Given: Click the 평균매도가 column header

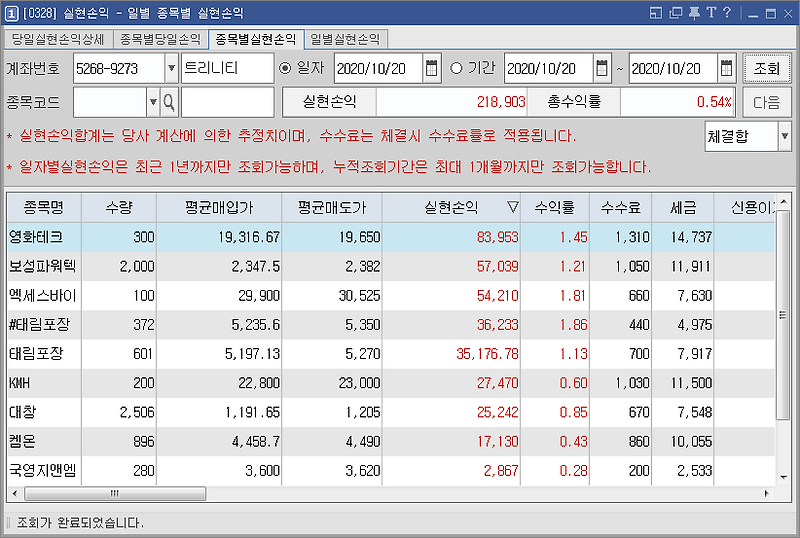Looking at the screenshot, I should [x=332, y=207].
